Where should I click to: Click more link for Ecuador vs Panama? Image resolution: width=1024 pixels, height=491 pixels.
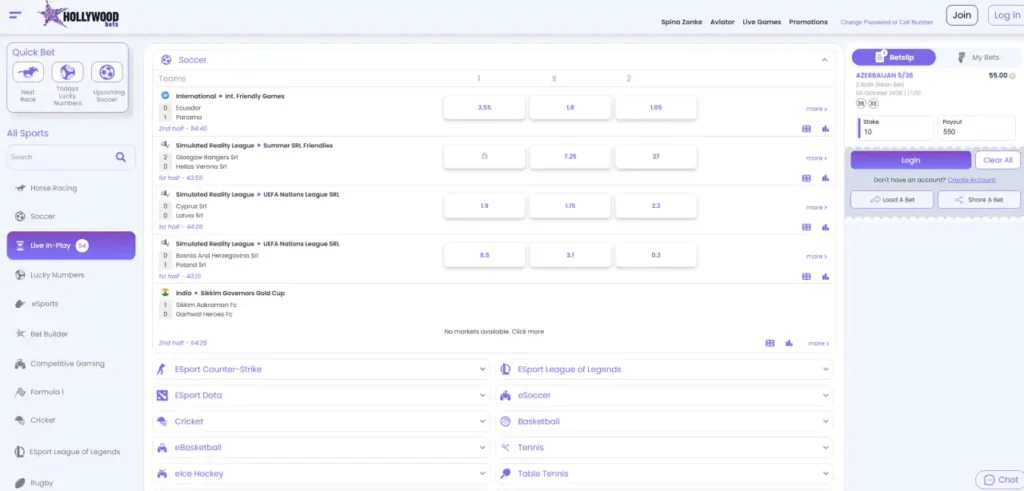click(x=816, y=109)
